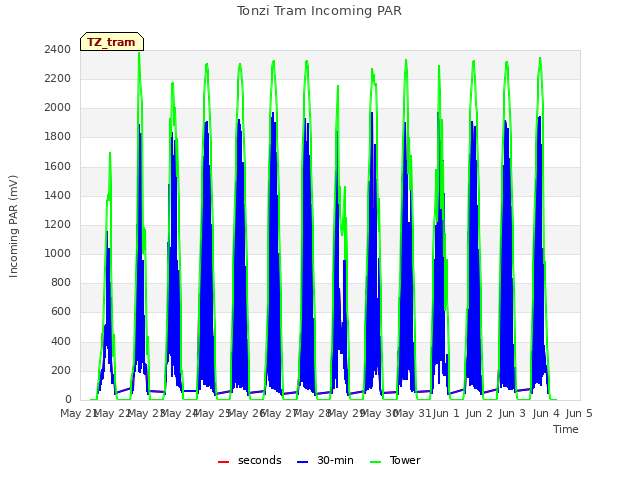Click the y-axis tick value 600
640x480 pixels.
point(61,312)
